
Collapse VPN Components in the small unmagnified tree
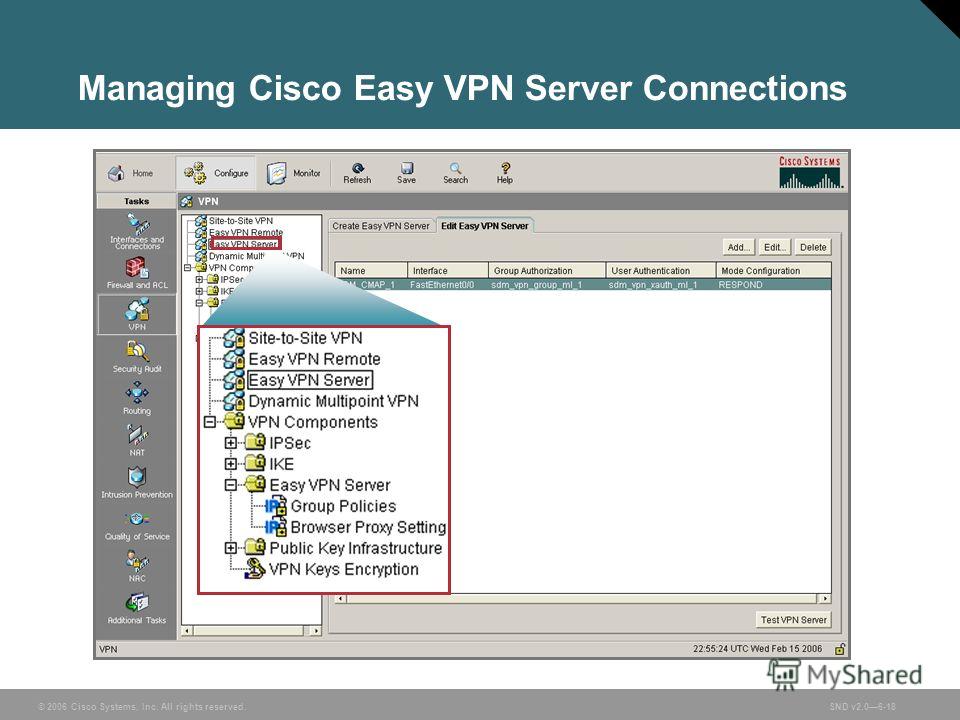click(188, 268)
